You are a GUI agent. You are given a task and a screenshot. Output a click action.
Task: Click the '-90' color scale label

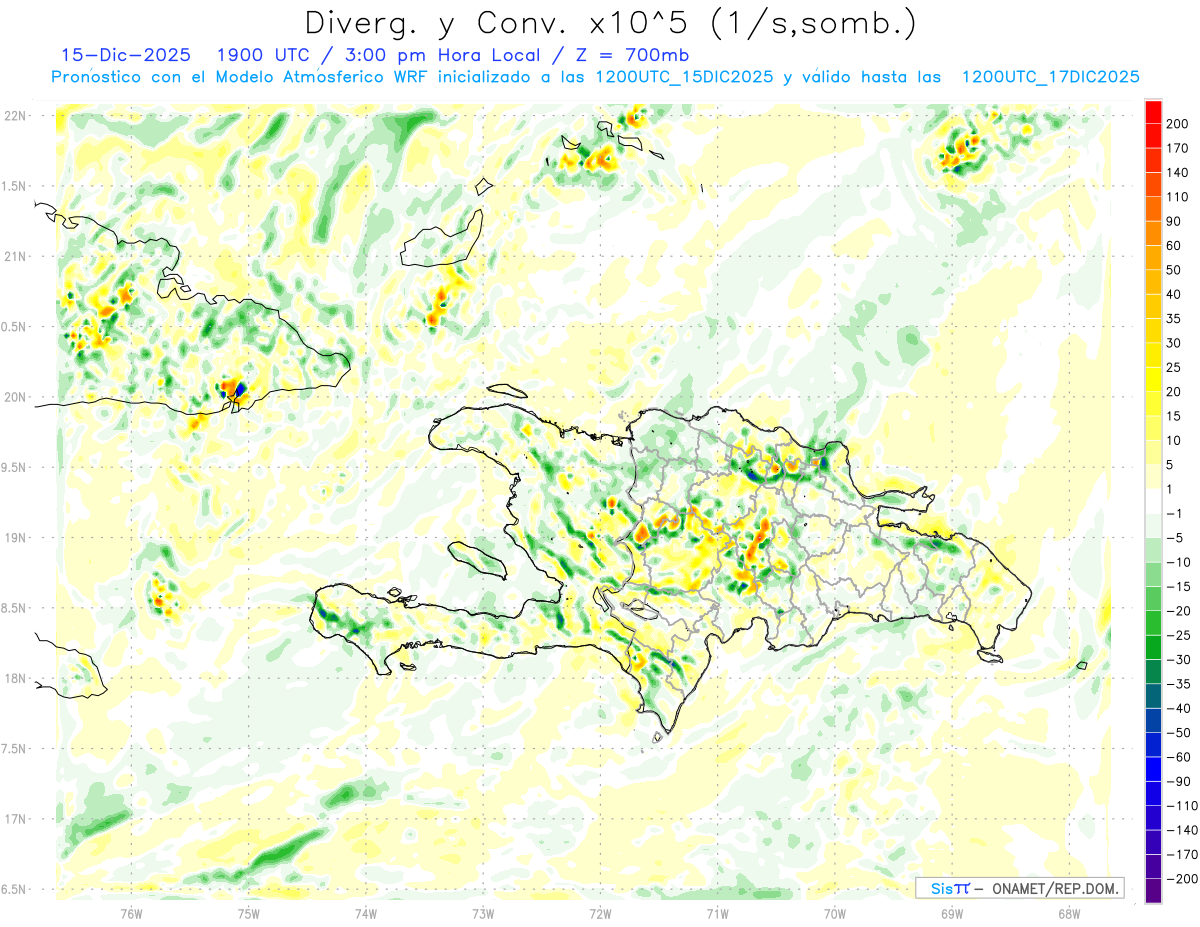(1179, 781)
